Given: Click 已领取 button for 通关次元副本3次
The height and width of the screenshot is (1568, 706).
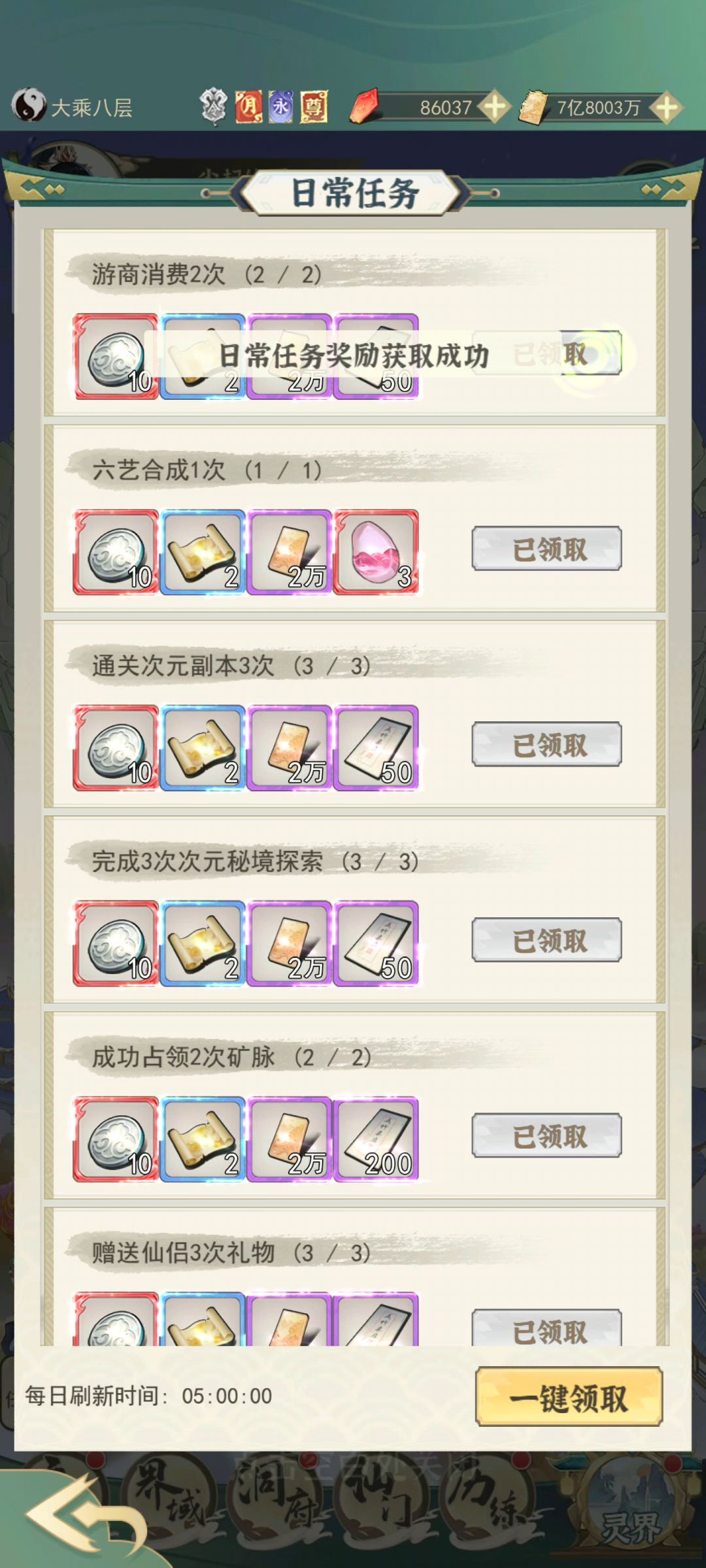Looking at the screenshot, I should coord(546,744).
